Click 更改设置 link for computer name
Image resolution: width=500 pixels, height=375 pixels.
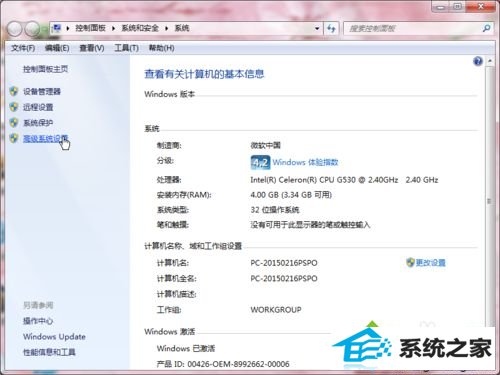point(430,263)
